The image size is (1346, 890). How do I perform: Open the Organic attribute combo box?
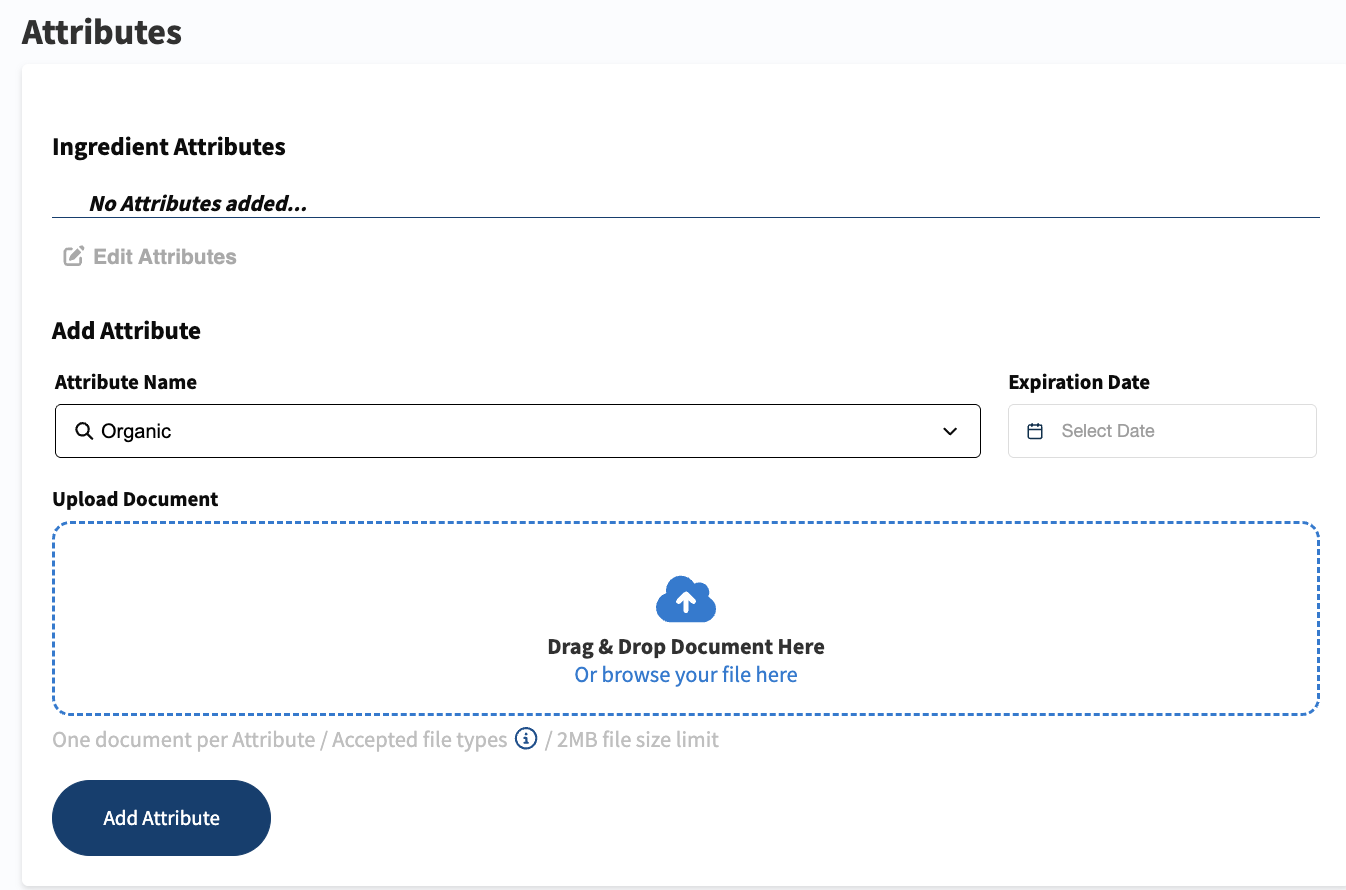tap(518, 431)
